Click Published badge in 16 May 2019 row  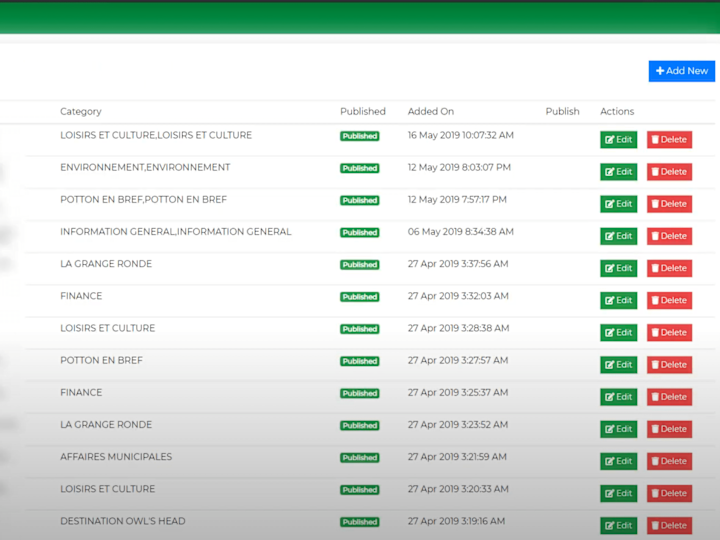pos(360,136)
